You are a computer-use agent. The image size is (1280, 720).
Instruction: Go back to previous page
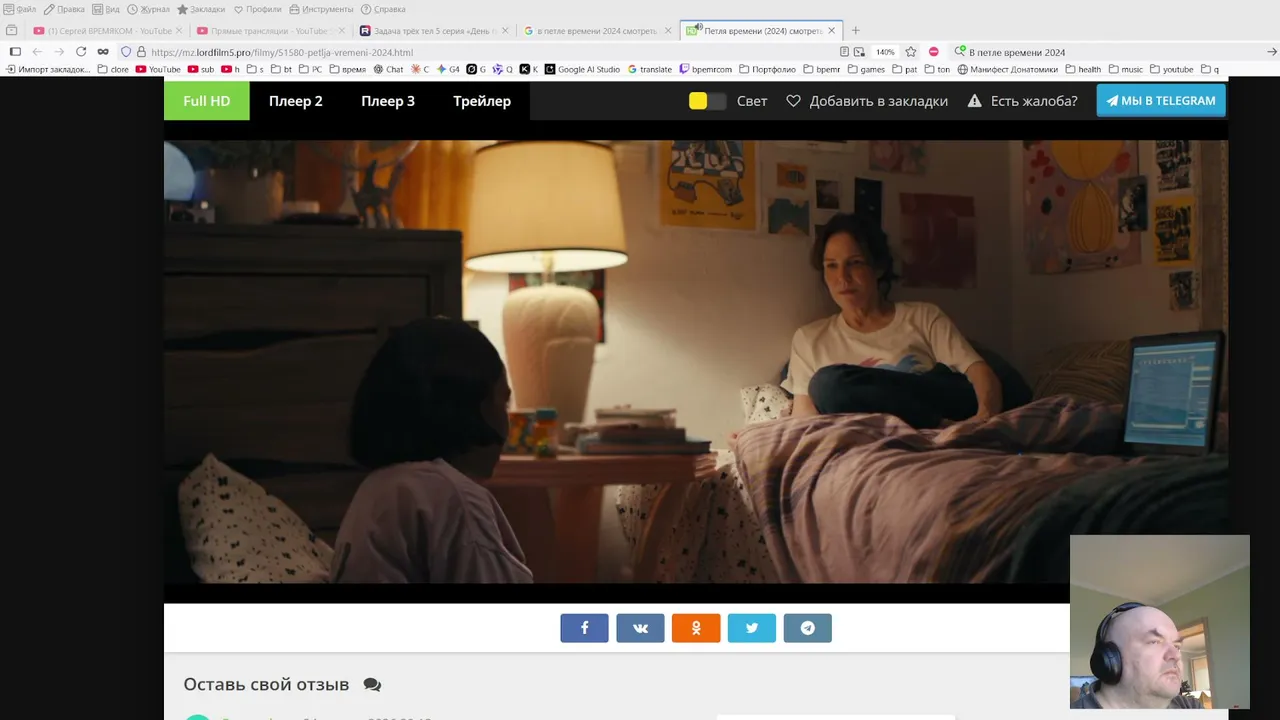pyautogui.click(x=37, y=52)
